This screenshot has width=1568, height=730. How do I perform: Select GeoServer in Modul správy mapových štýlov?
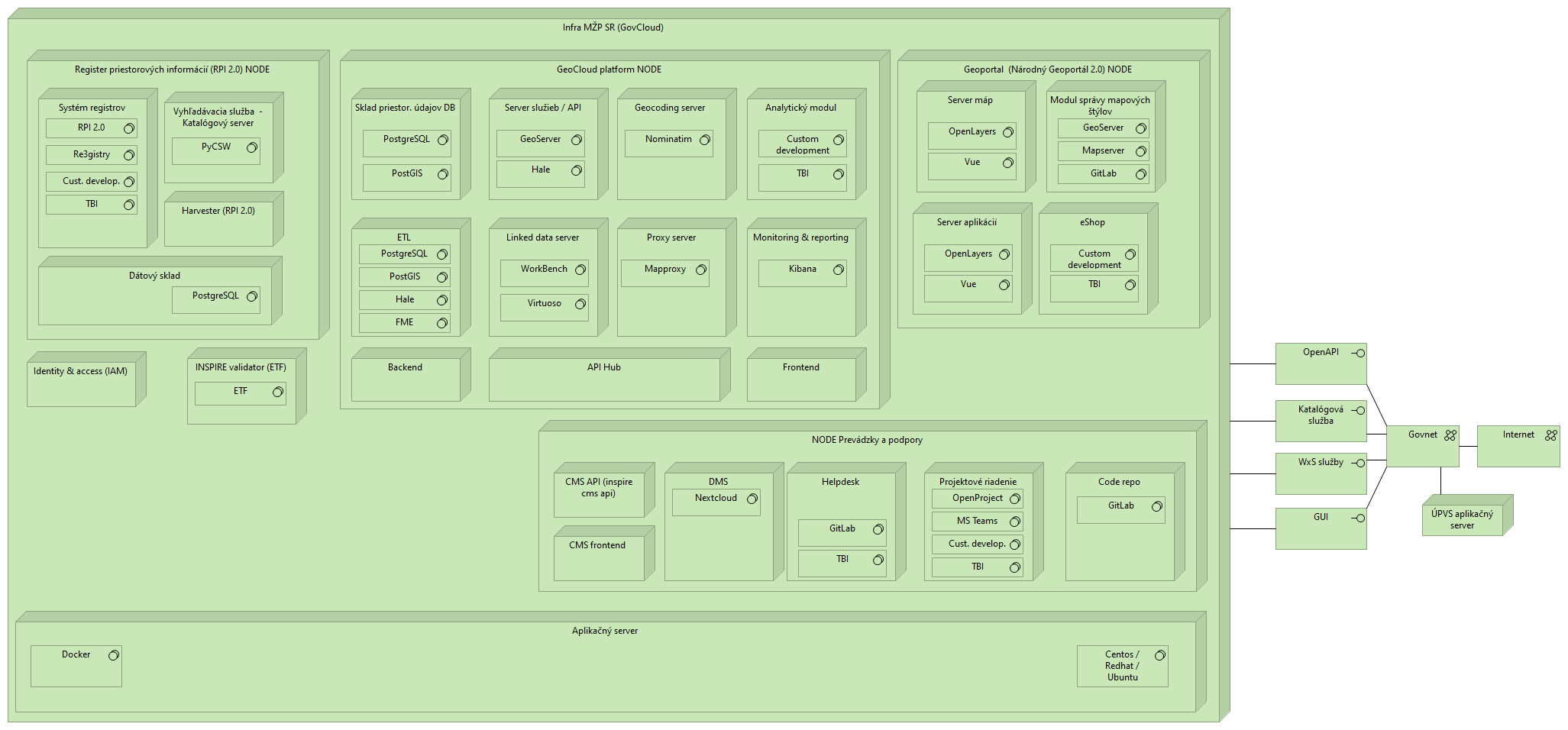coord(1103,128)
